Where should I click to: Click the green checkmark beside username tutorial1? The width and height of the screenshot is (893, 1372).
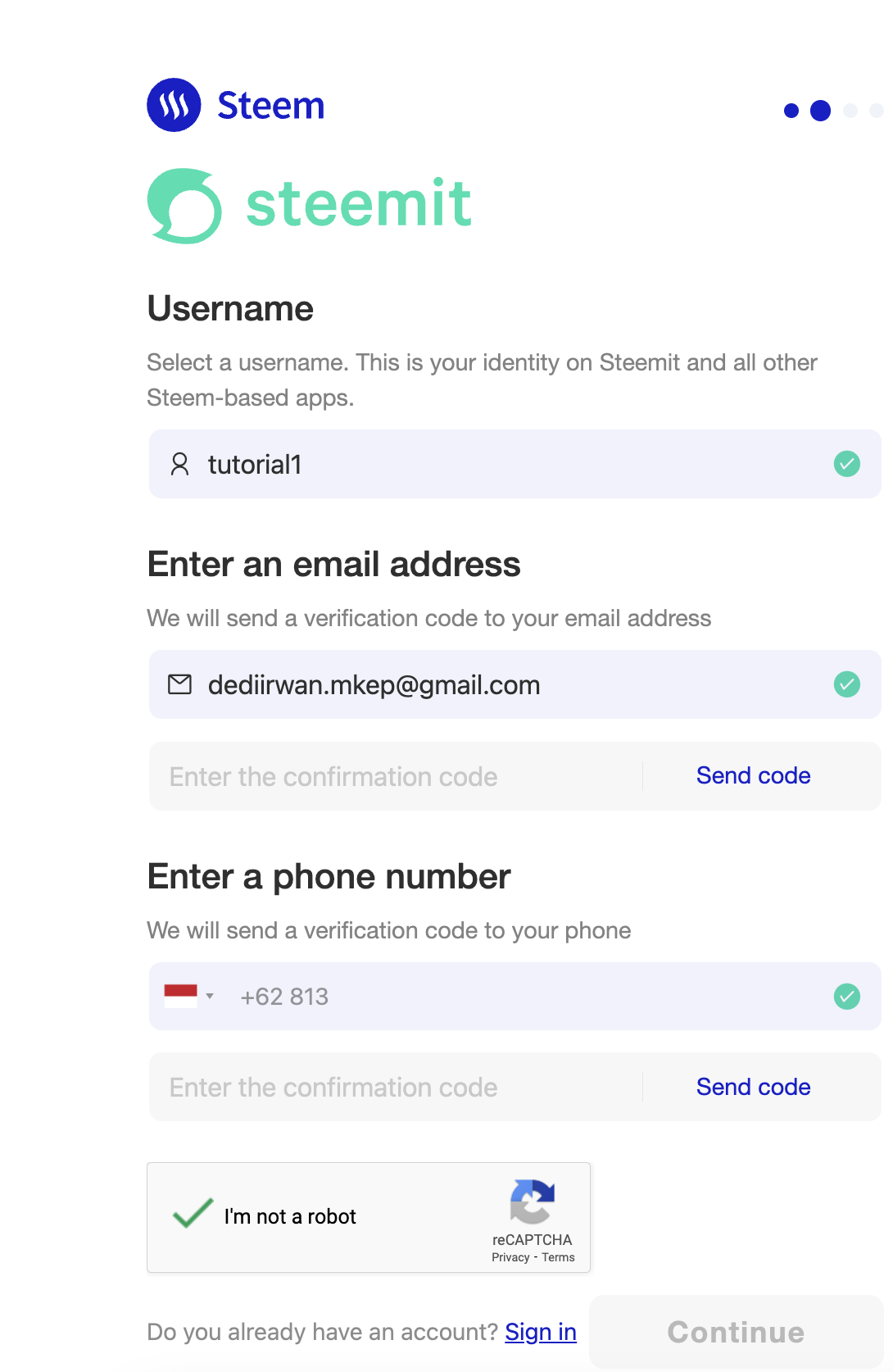pyautogui.click(x=846, y=464)
